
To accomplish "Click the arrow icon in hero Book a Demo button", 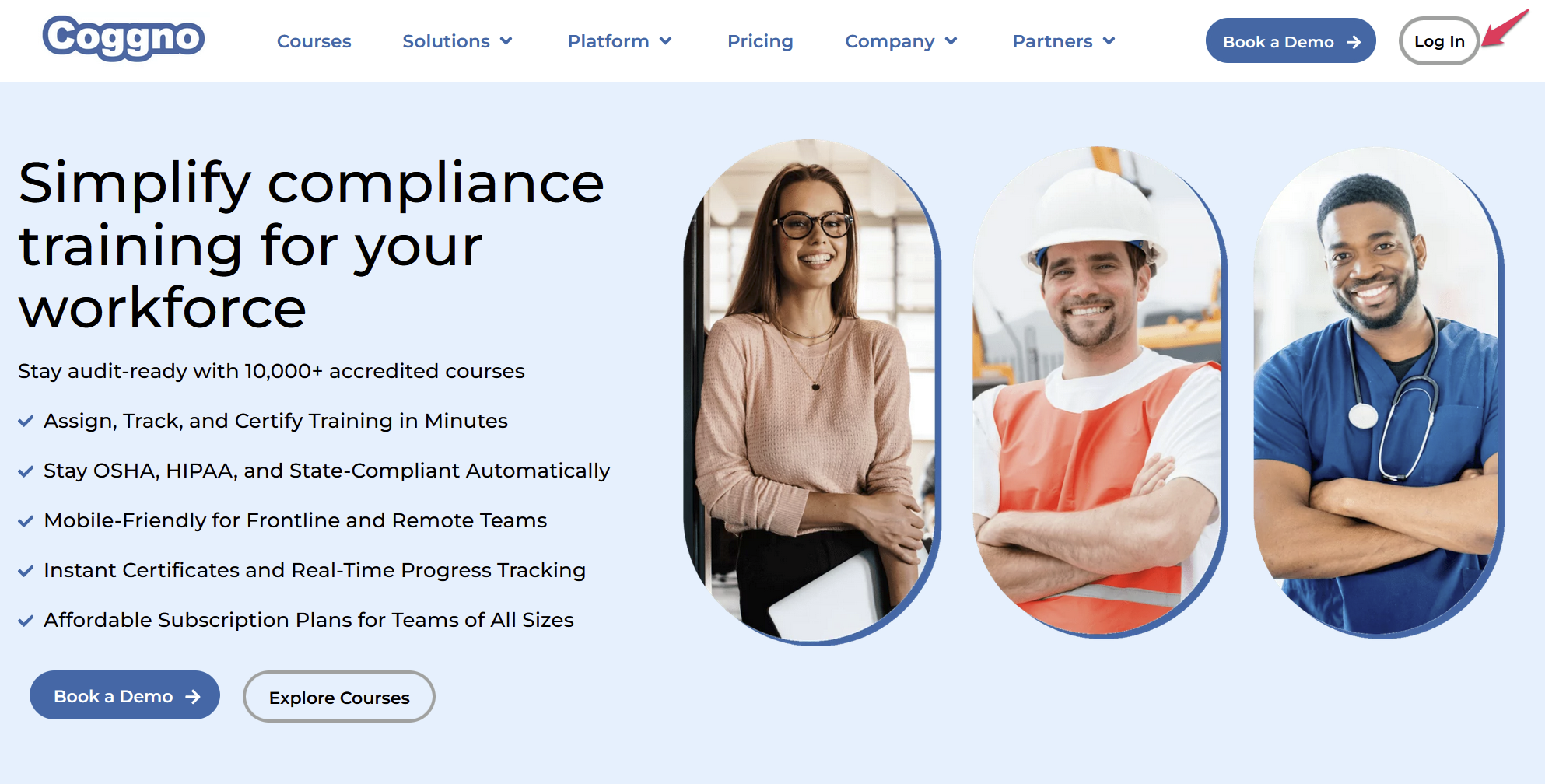I will coord(193,697).
